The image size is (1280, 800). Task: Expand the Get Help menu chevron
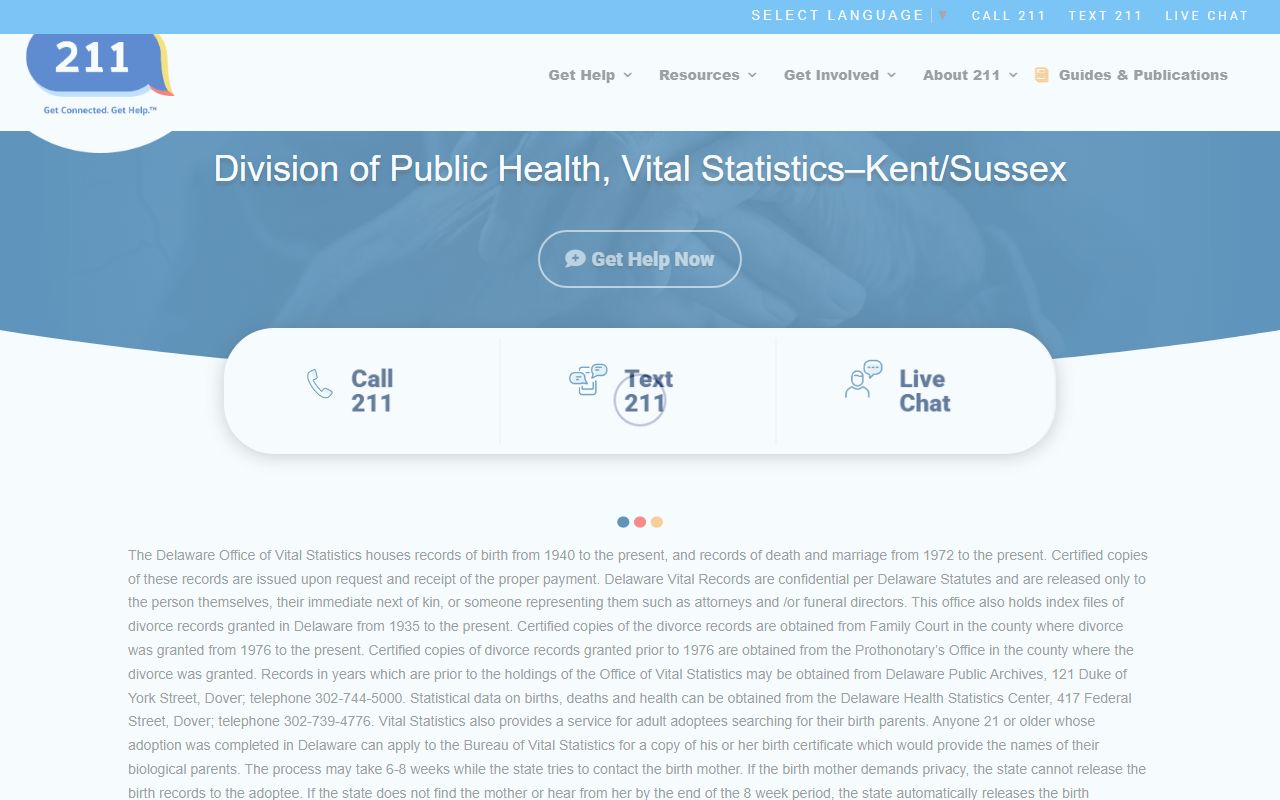coord(628,75)
